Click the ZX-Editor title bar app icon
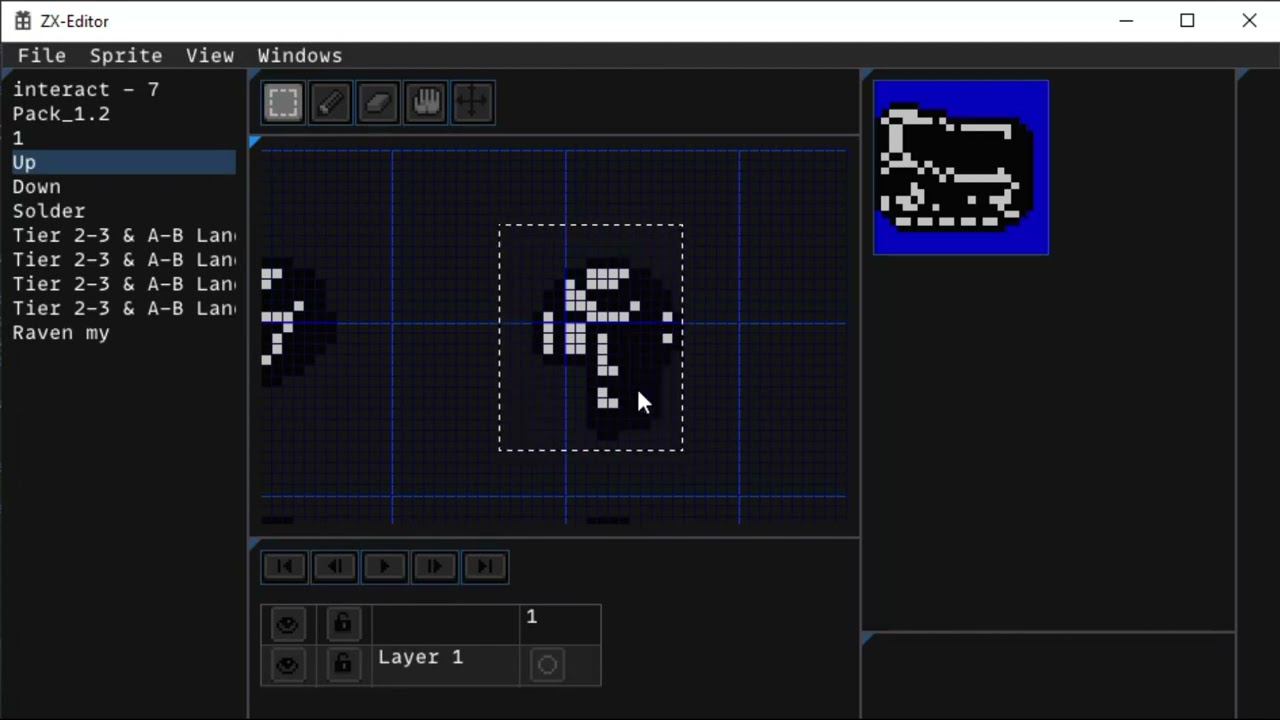Viewport: 1280px width, 720px height. 23,21
